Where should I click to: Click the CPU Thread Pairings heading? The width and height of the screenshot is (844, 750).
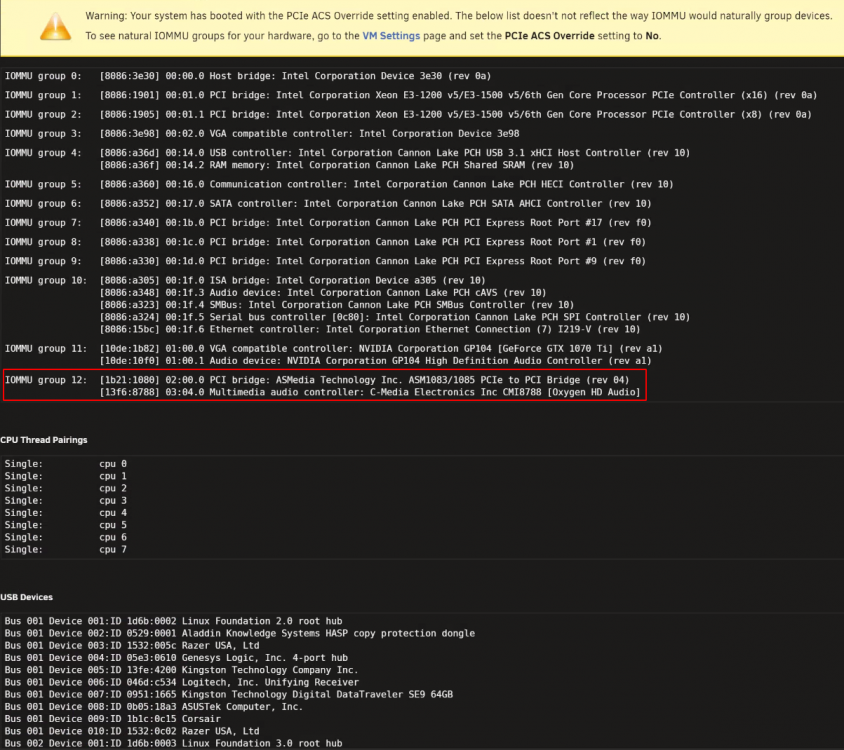coord(44,440)
